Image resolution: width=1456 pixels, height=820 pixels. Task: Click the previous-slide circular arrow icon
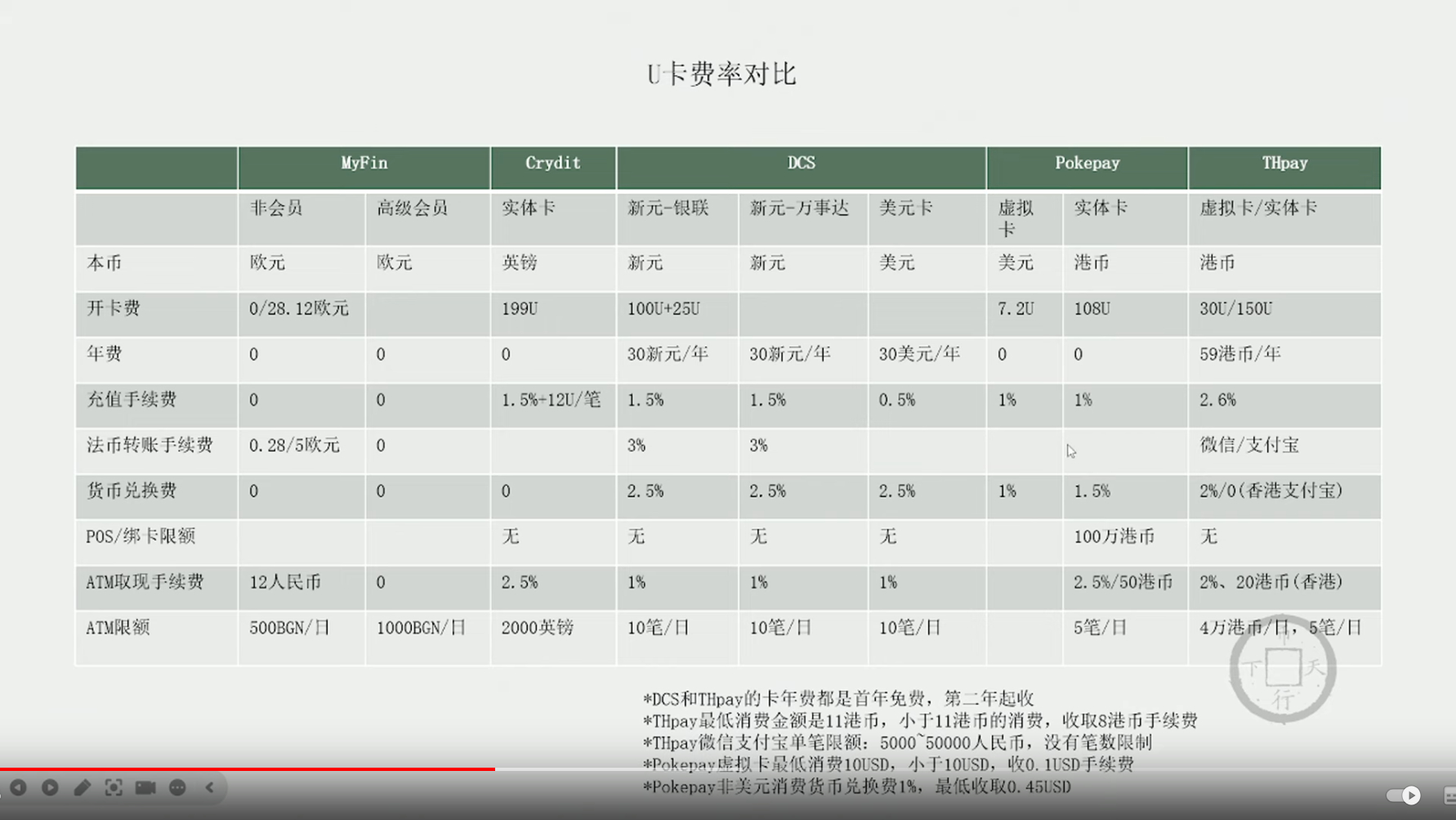point(19,787)
